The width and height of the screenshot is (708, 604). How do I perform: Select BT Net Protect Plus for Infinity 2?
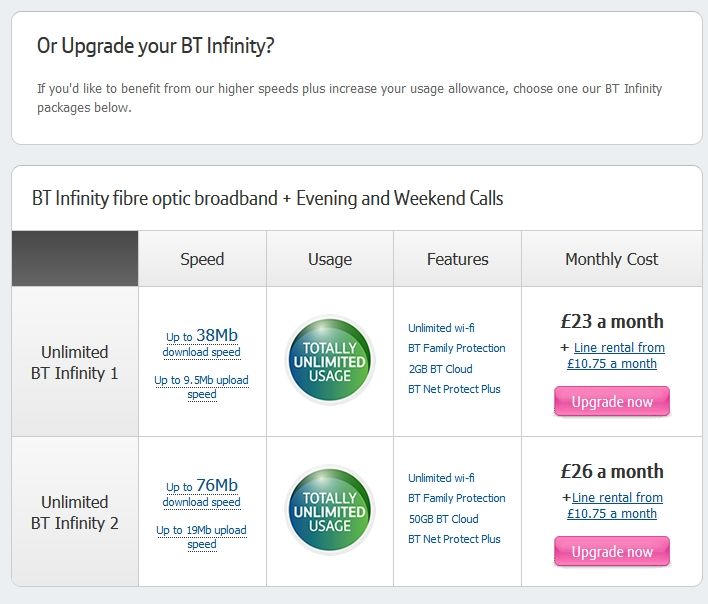[454, 539]
